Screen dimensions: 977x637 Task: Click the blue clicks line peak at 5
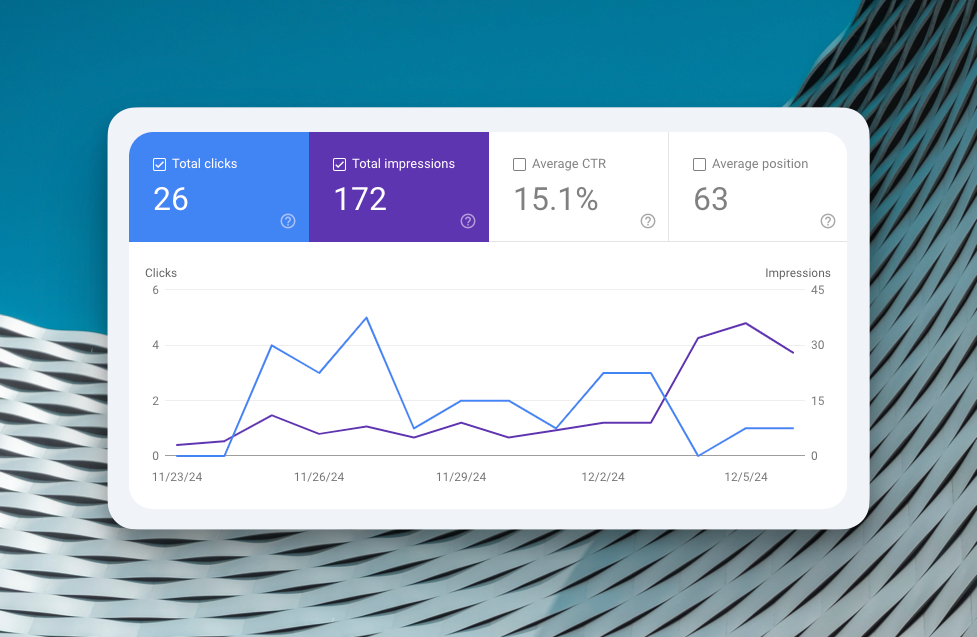[x=366, y=318]
